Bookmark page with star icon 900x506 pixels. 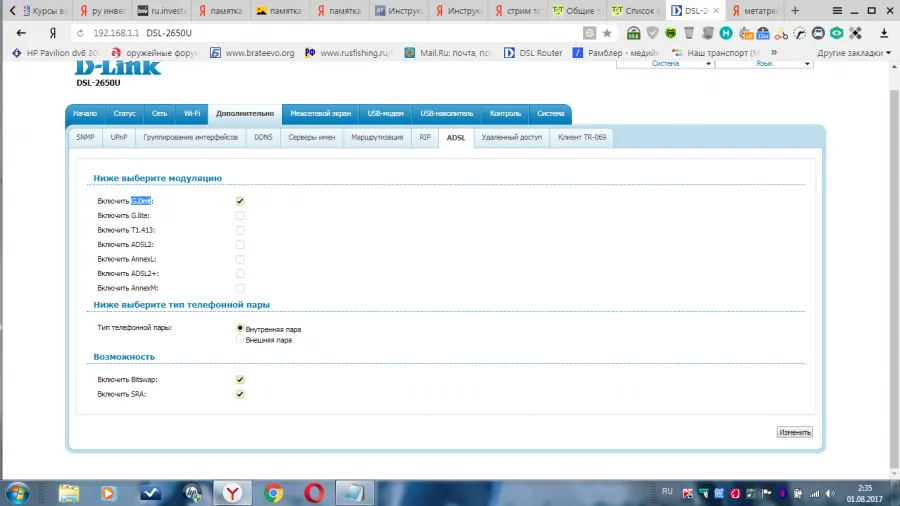607,33
